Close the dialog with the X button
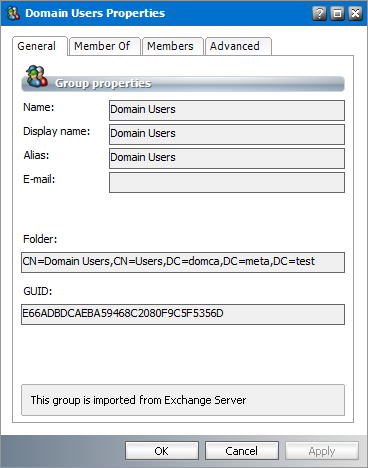 (x=355, y=13)
